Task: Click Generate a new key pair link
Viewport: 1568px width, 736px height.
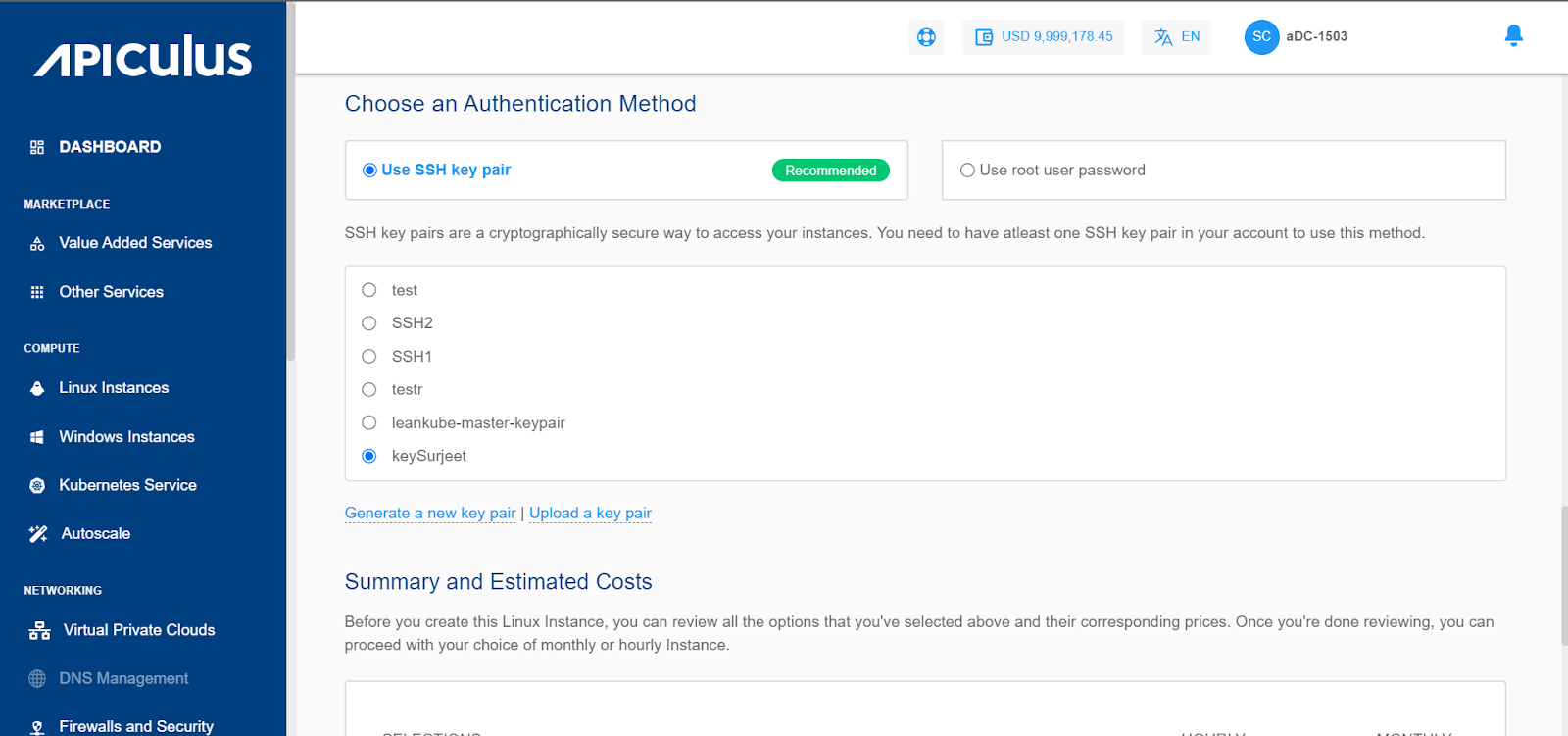Action: pyautogui.click(x=430, y=514)
